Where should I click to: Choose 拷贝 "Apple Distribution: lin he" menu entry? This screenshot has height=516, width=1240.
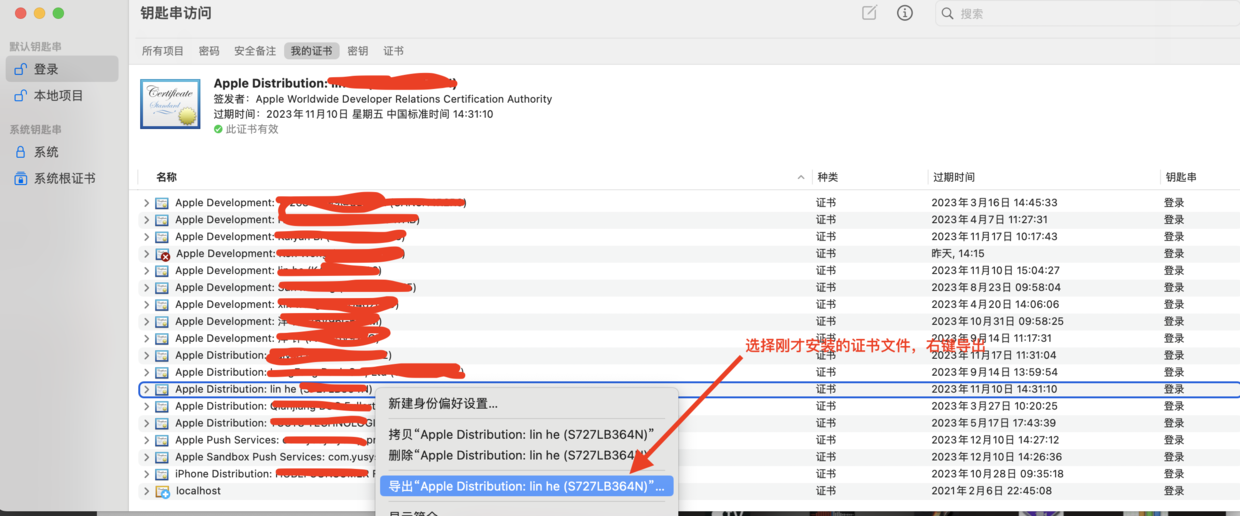pos(526,435)
